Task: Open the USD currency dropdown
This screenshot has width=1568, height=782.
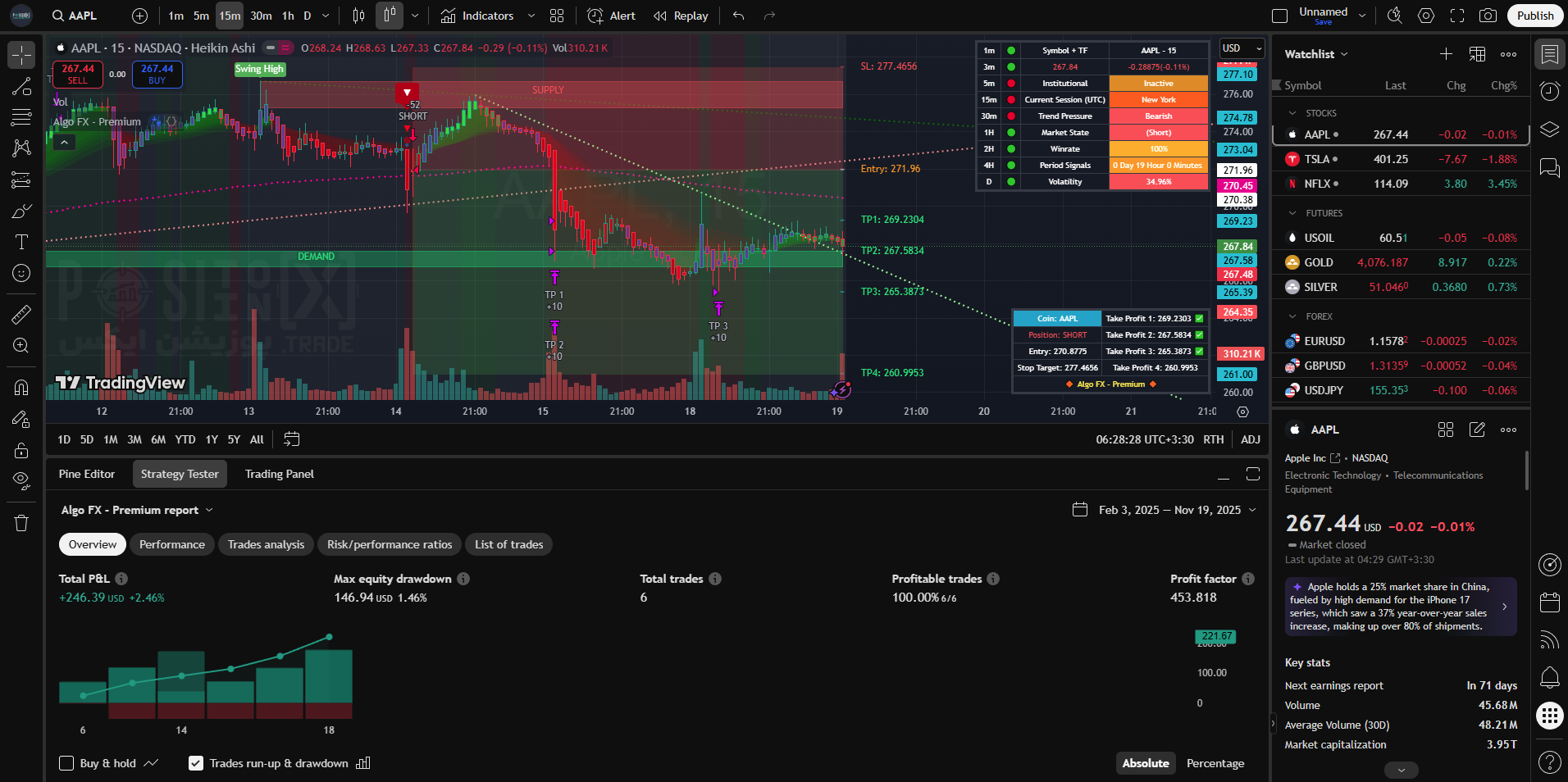Action: click(x=1242, y=48)
